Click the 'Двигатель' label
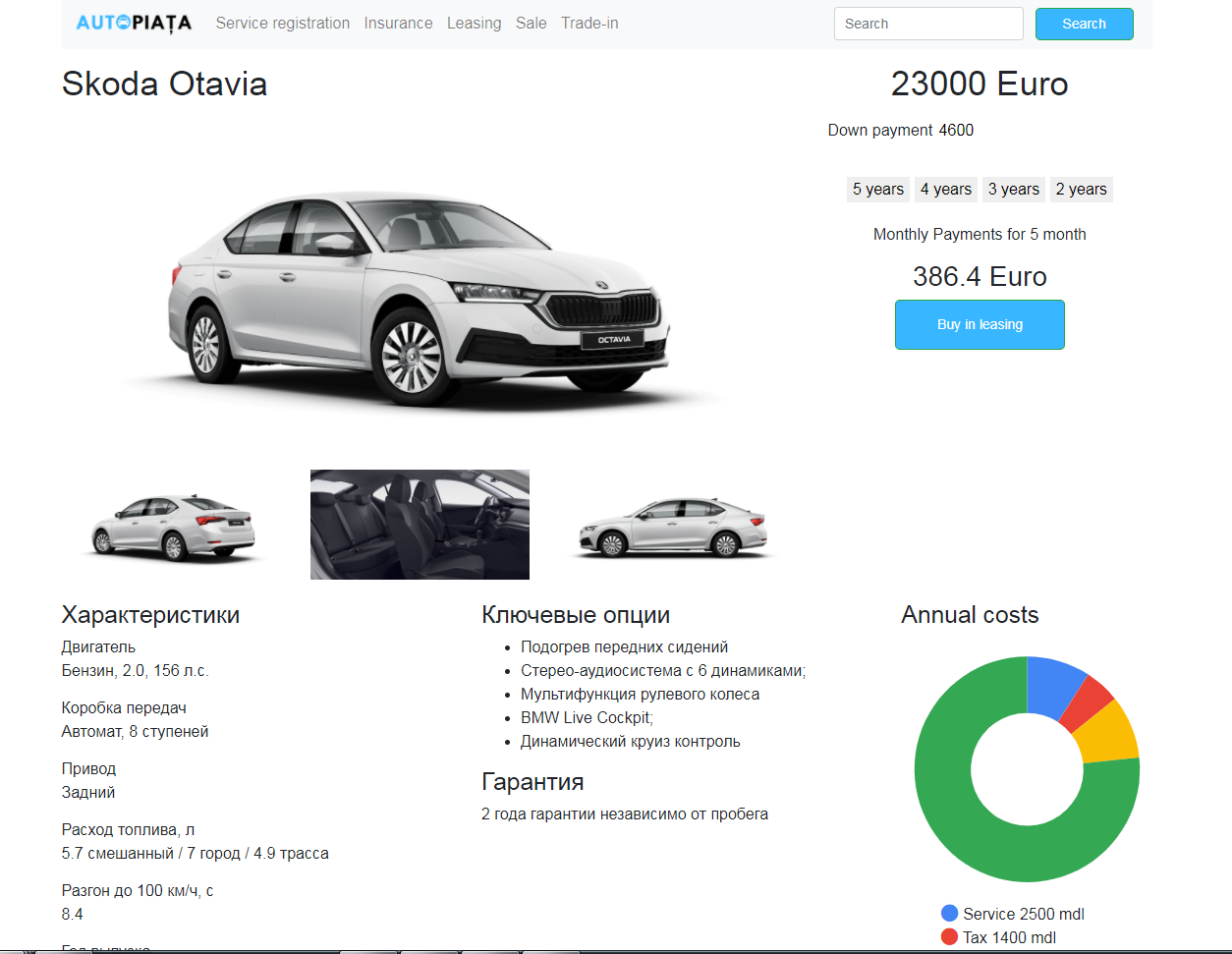 pos(98,646)
